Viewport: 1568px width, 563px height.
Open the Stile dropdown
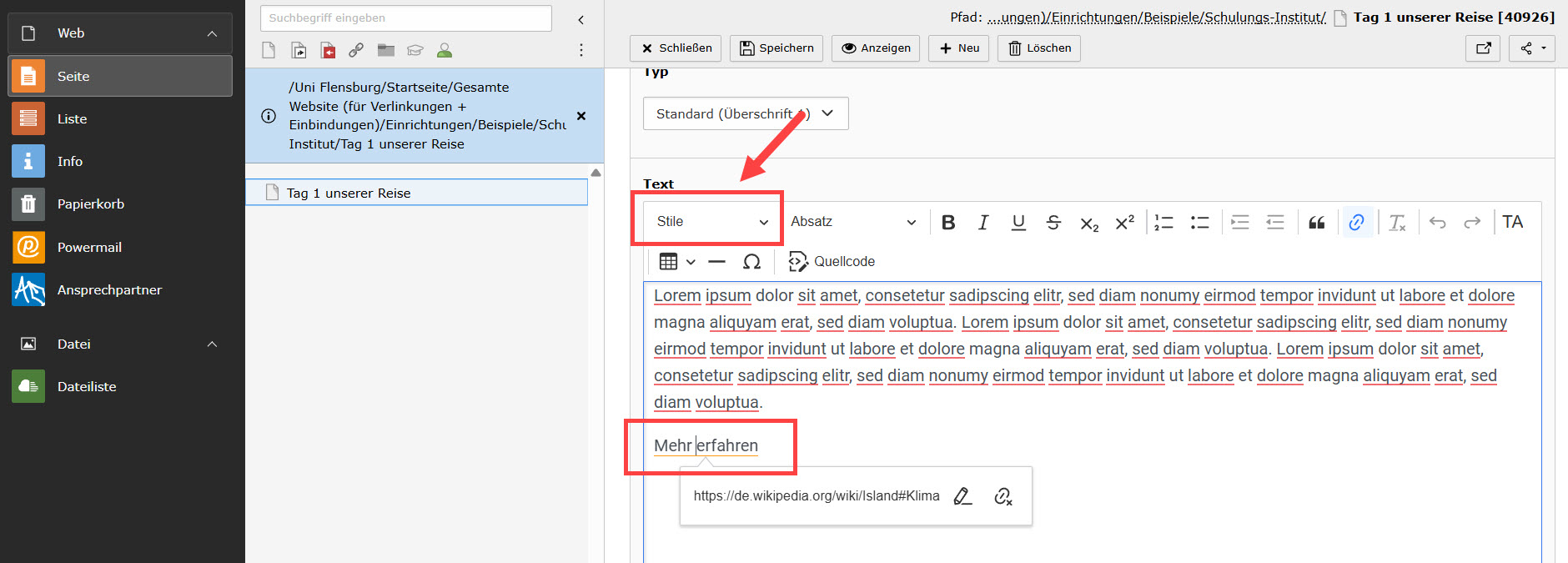point(711,222)
